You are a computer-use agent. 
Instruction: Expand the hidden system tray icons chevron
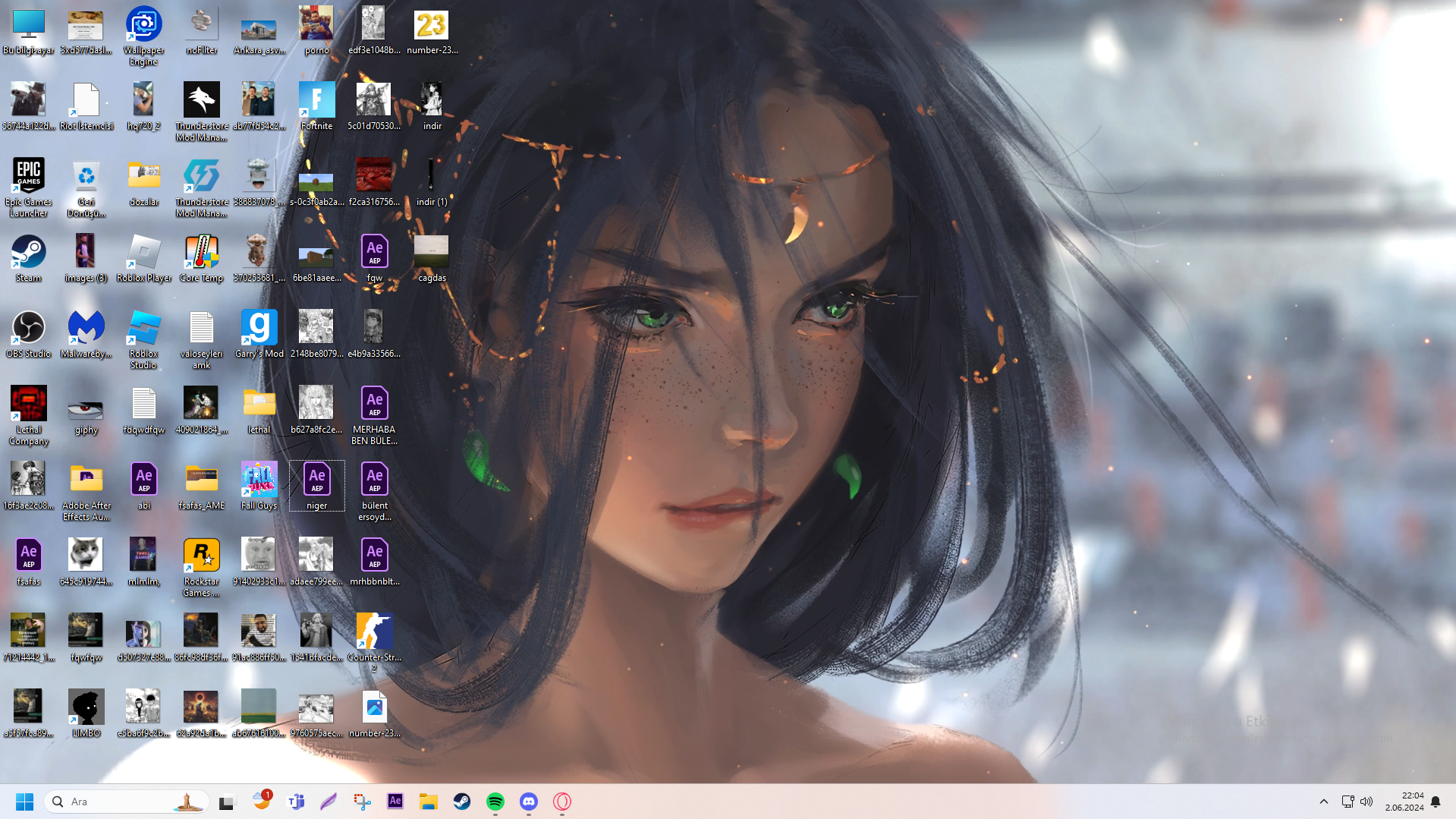click(x=1324, y=802)
